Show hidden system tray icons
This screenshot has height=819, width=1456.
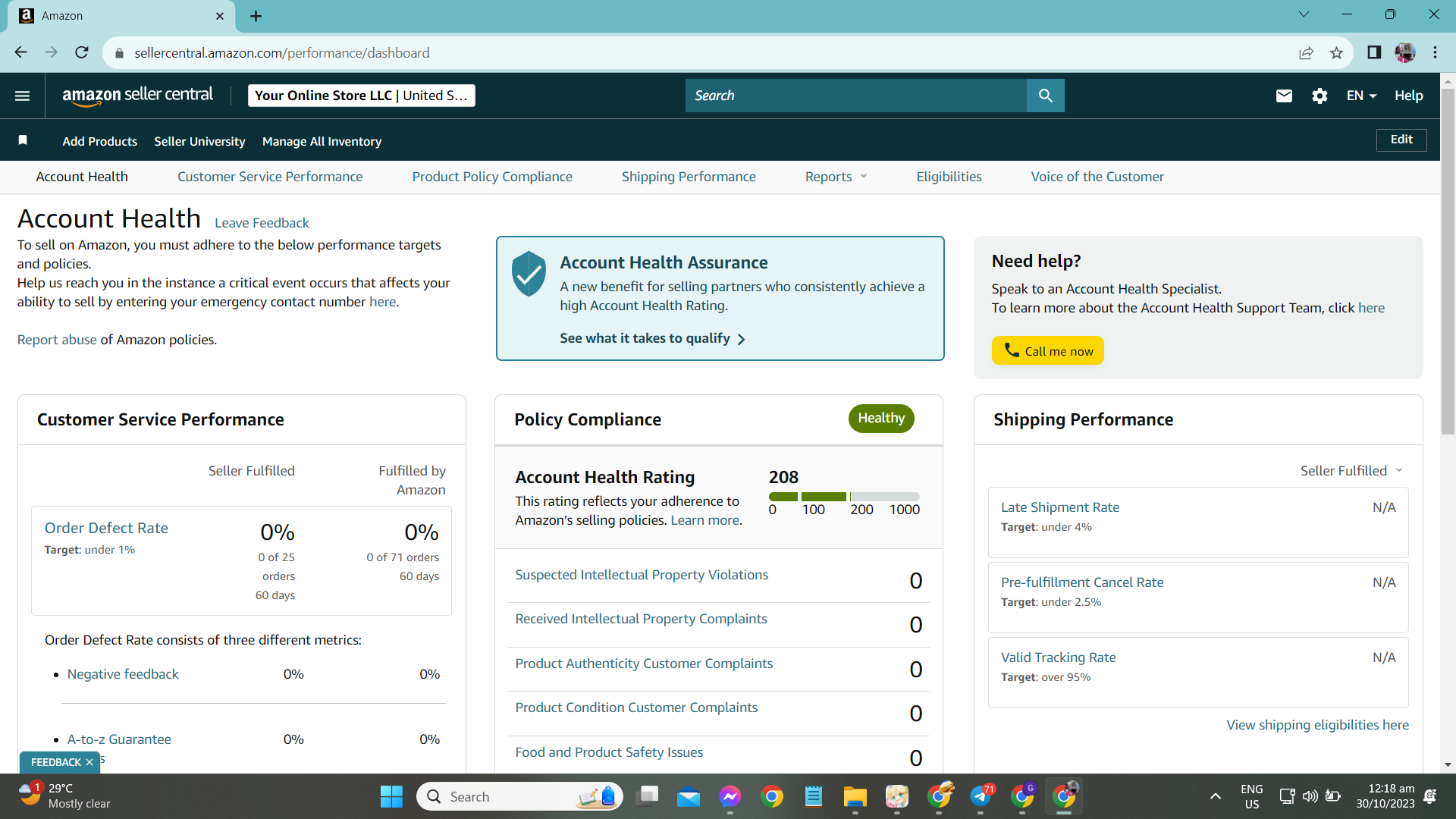[x=1215, y=796]
